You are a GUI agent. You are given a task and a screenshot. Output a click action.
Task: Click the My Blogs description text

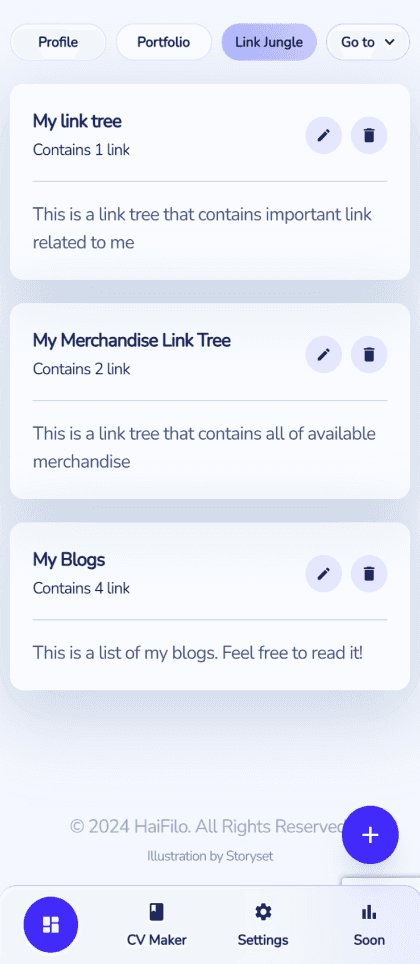pyautogui.click(x=198, y=652)
